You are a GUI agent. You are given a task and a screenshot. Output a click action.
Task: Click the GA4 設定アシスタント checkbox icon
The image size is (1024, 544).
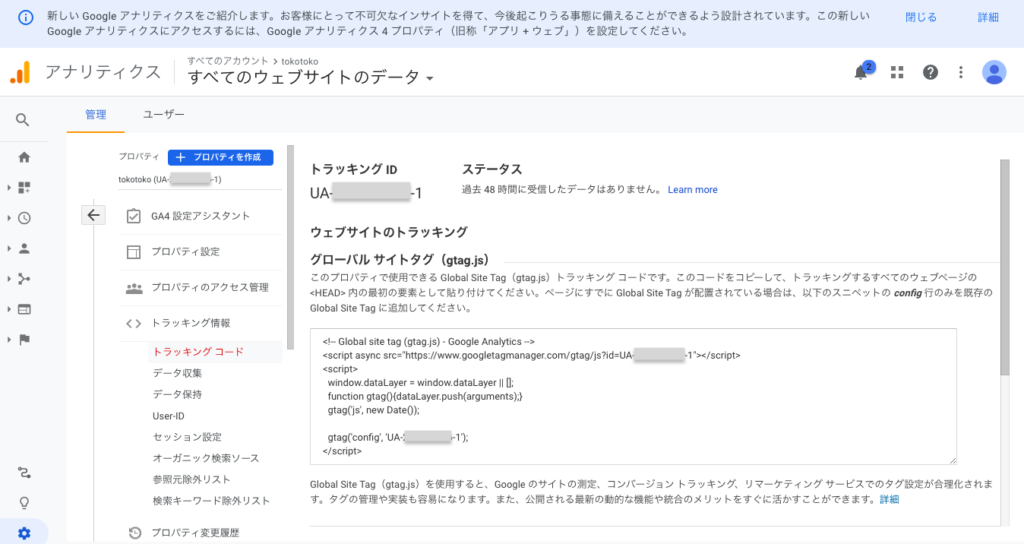pyautogui.click(x=133, y=216)
